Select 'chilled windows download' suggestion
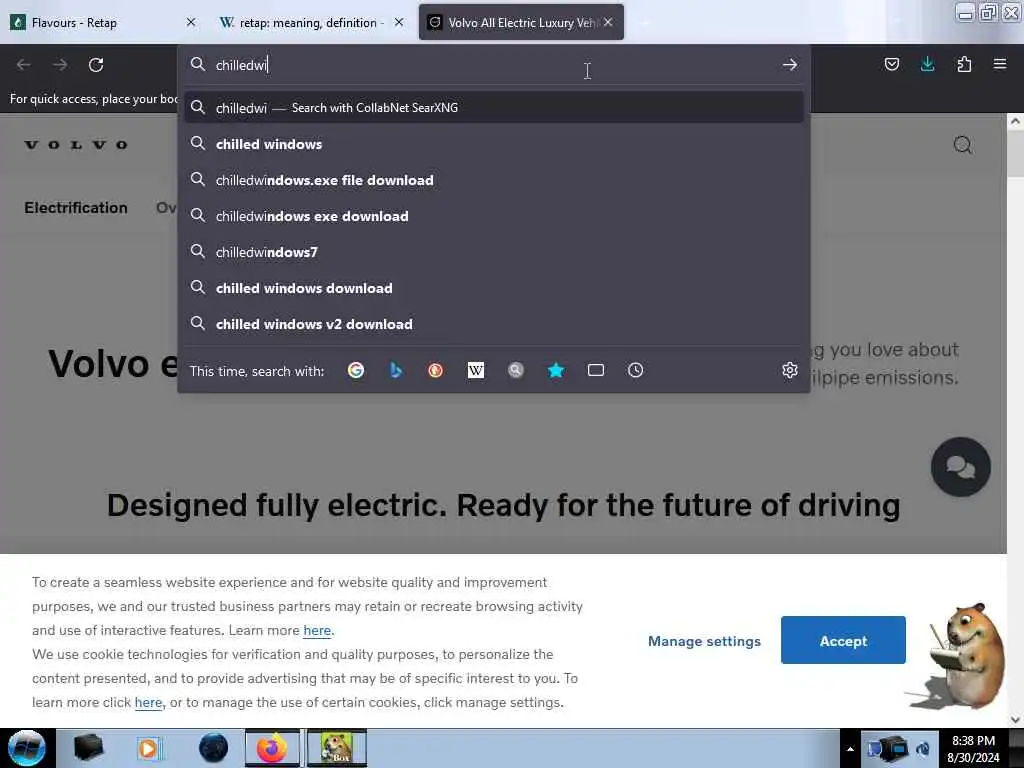Screen dimensions: 1024x768 point(494,287)
